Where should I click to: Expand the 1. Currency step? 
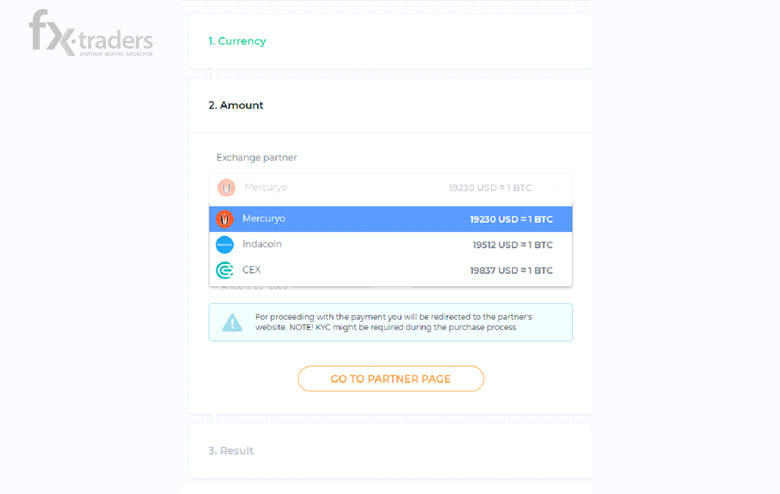(237, 41)
